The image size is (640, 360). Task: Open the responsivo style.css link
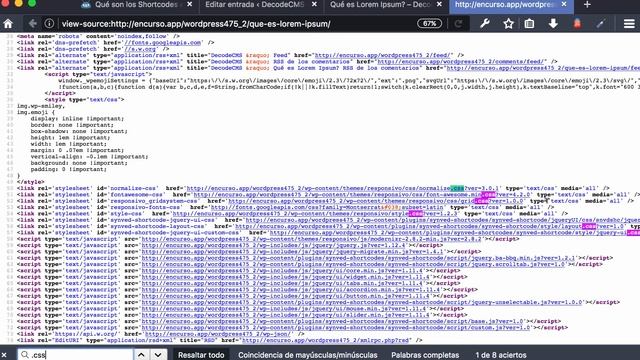point(315,213)
